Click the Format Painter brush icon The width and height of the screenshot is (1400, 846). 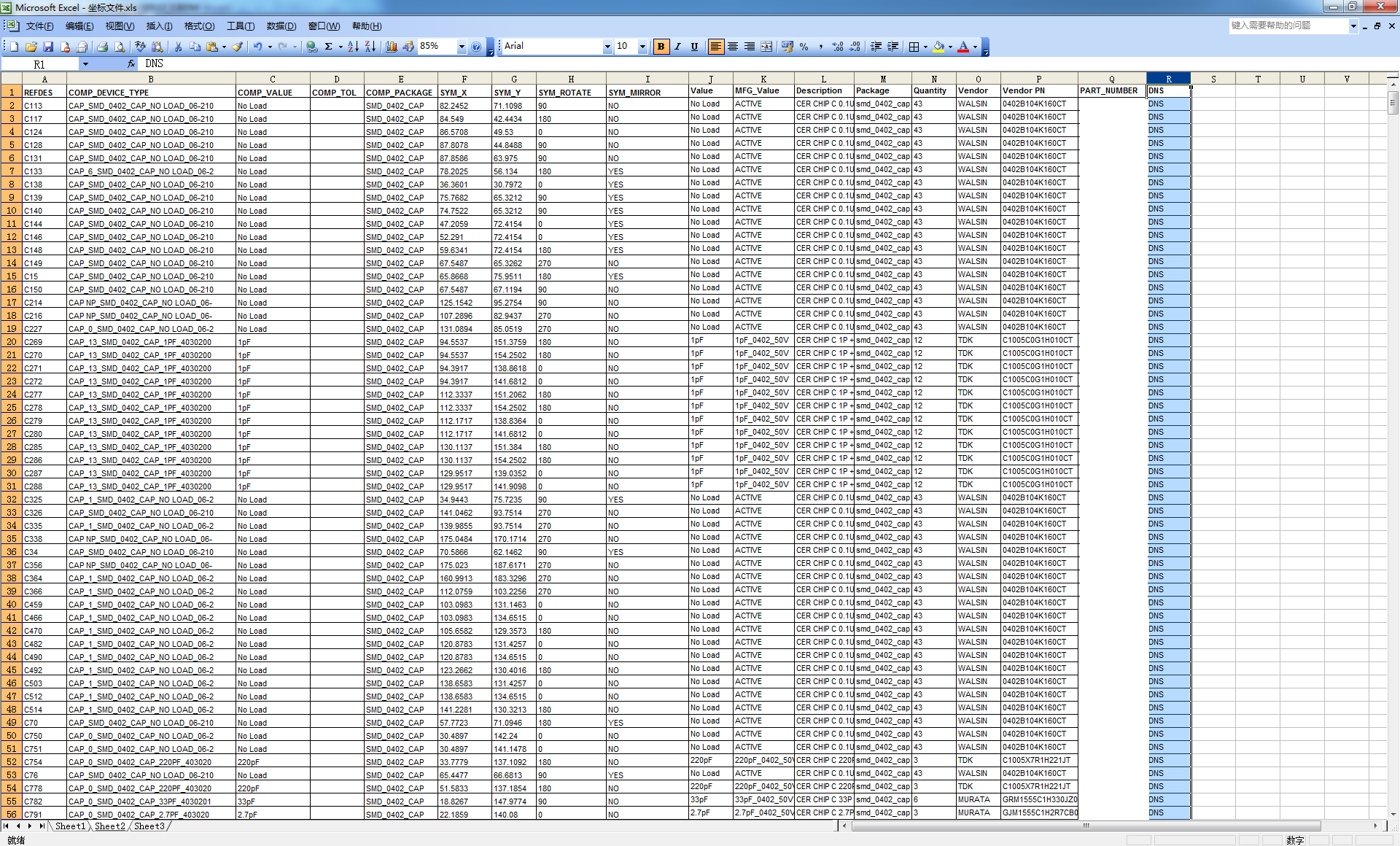pyautogui.click(x=237, y=47)
